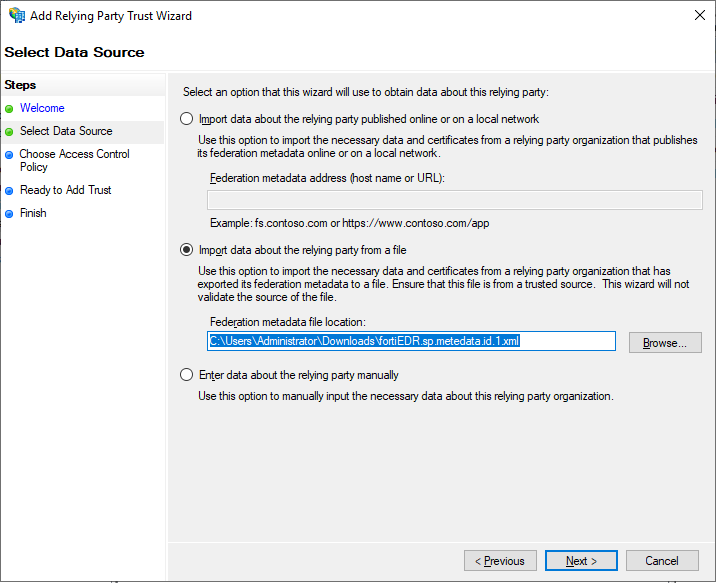Viewport: 716px width, 583px height.
Task: Select import from online or local network option
Action: click(186, 119)
